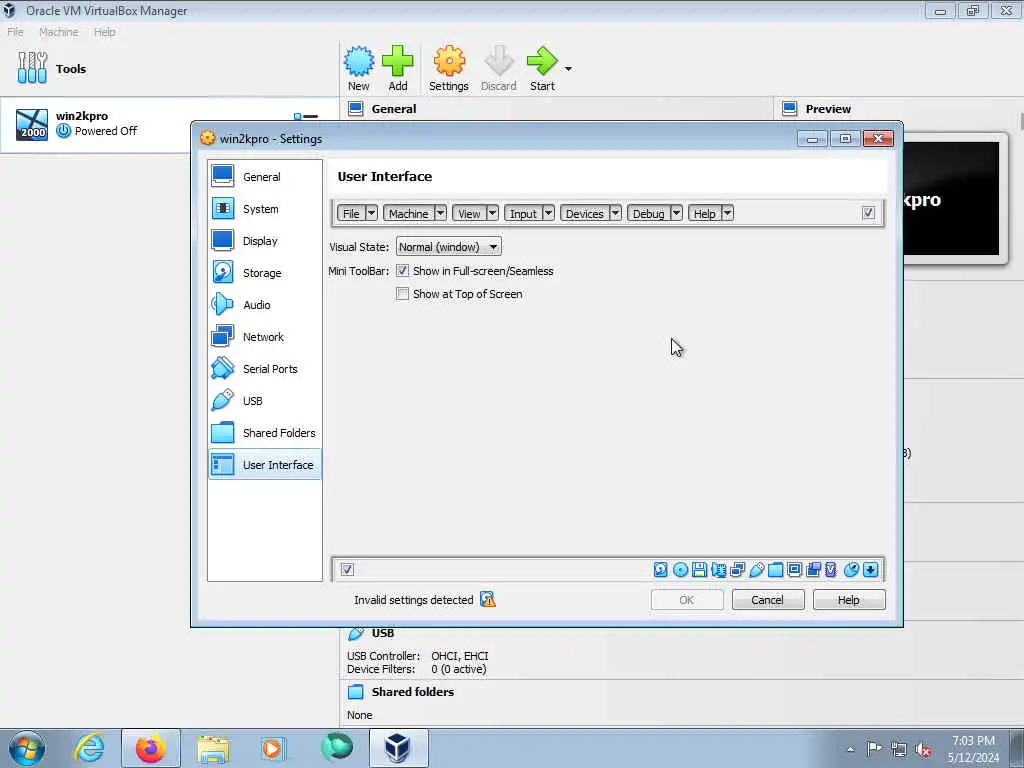
Task: Open the Serial Ports settings category
Action: pos(264,368)
